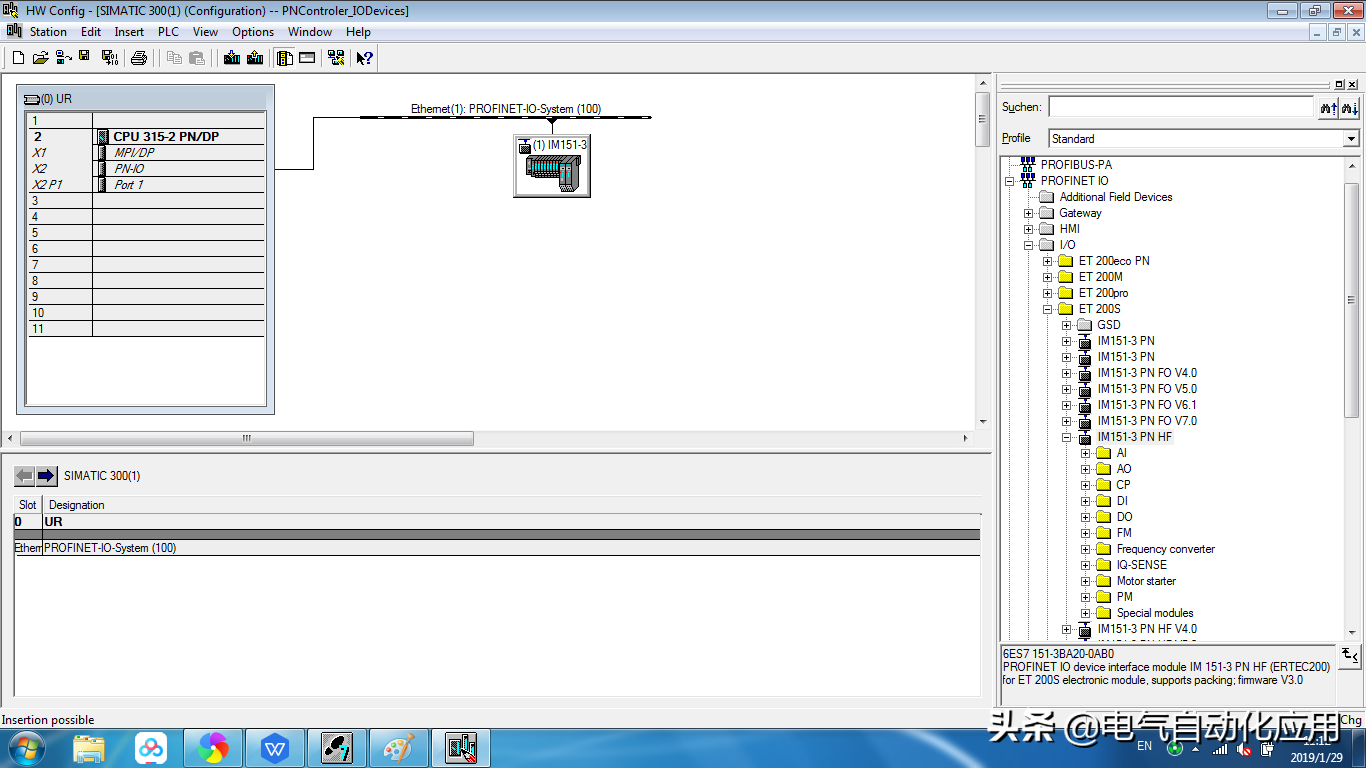Click the Open ONLINE toolbar icon
The width and height of the screenshot is (1366, 768).
point(63,58)
